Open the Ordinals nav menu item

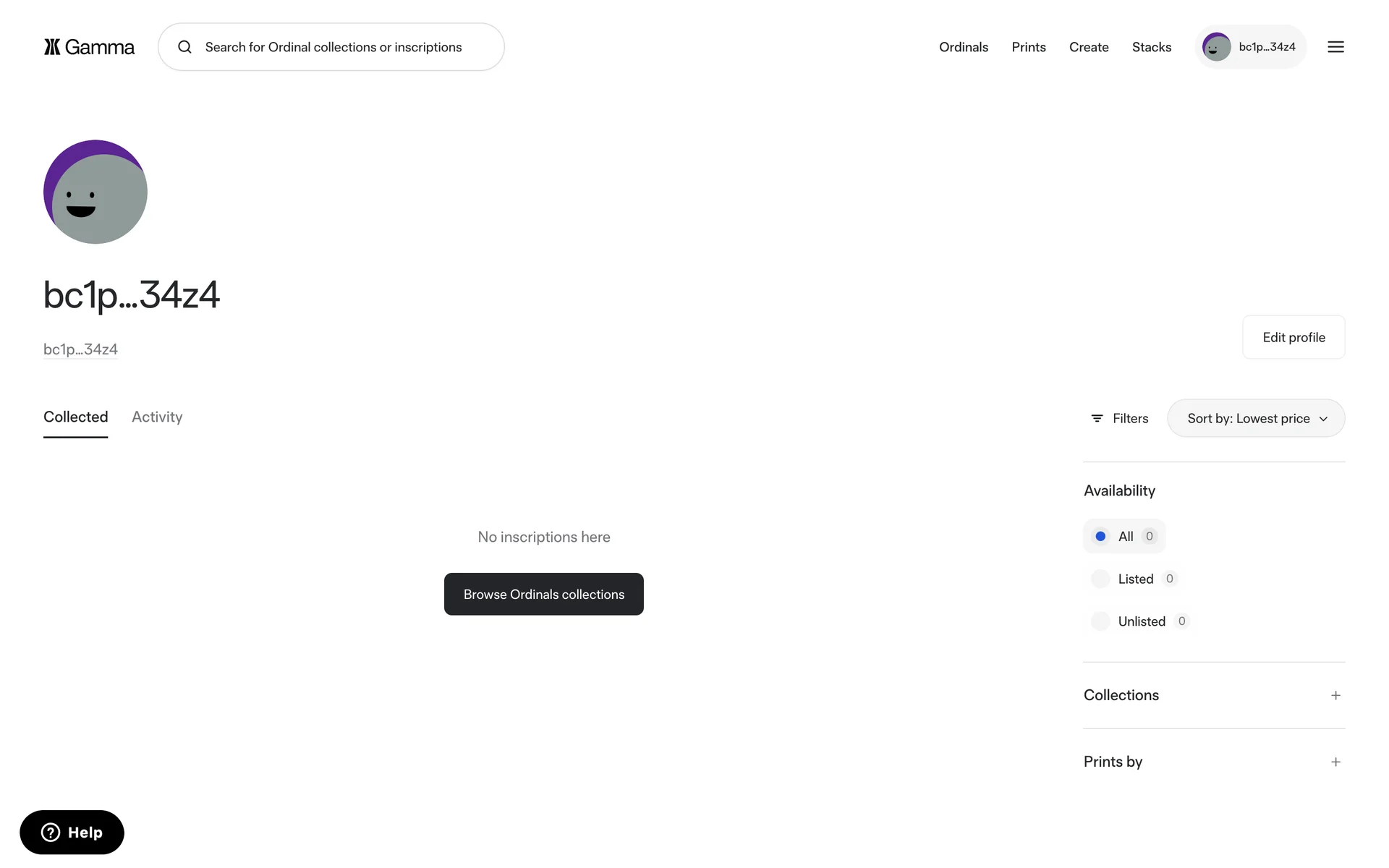pos(963,47)
